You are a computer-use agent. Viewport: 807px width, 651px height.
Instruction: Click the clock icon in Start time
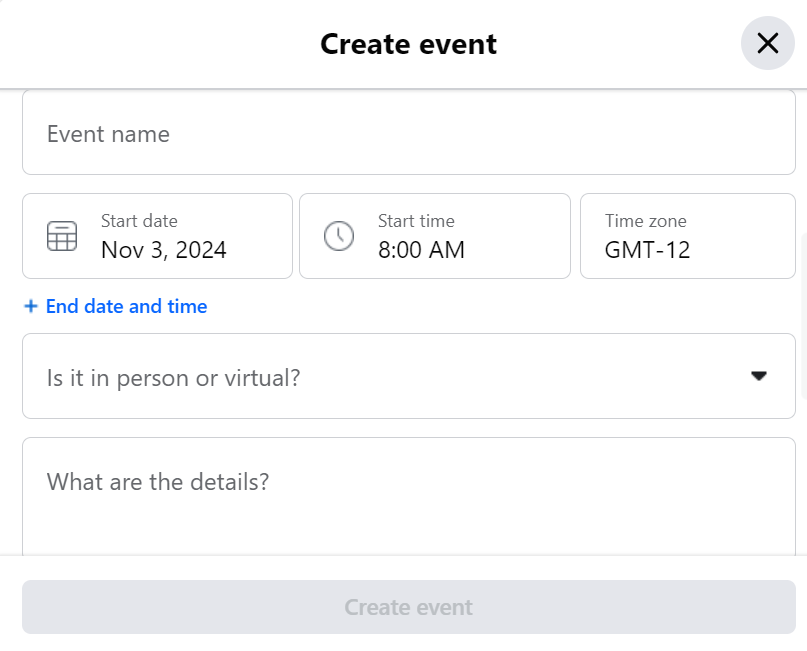coord(339,236)
